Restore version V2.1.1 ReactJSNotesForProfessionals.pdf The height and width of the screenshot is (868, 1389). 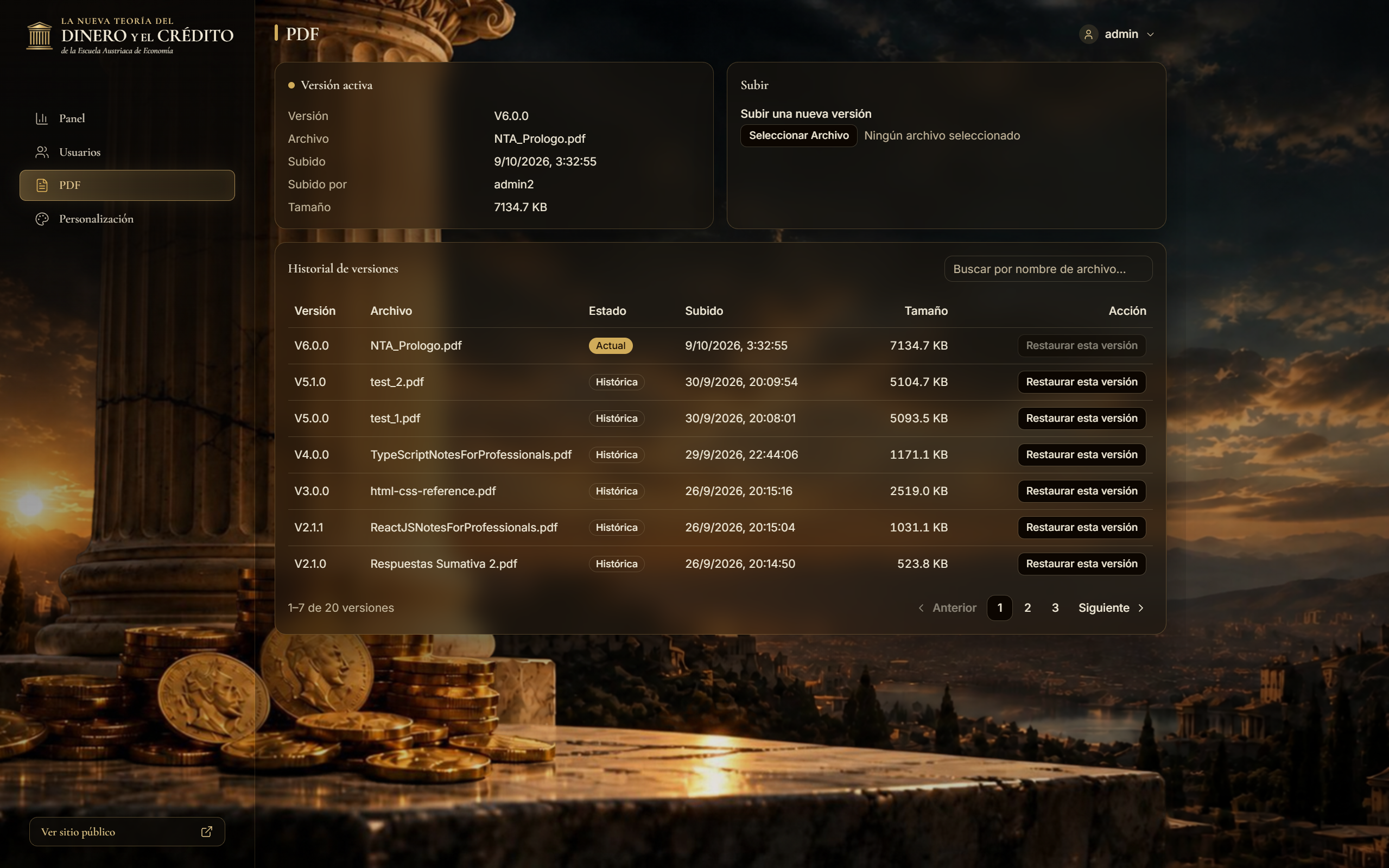(1081, 528)
